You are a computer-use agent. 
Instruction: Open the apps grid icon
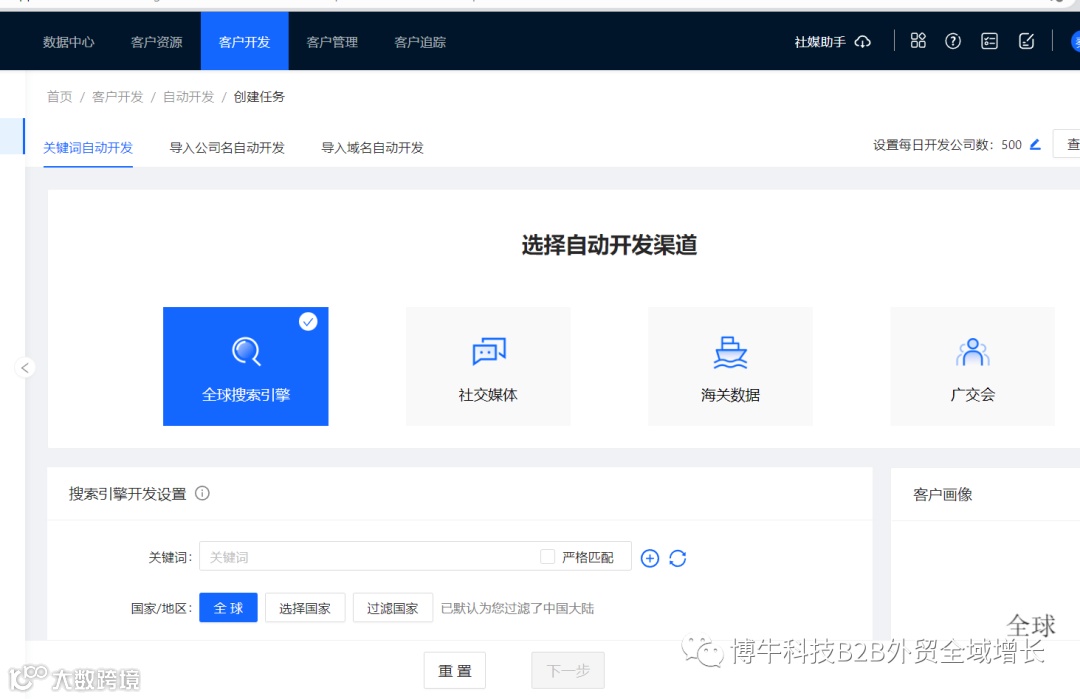918,41
